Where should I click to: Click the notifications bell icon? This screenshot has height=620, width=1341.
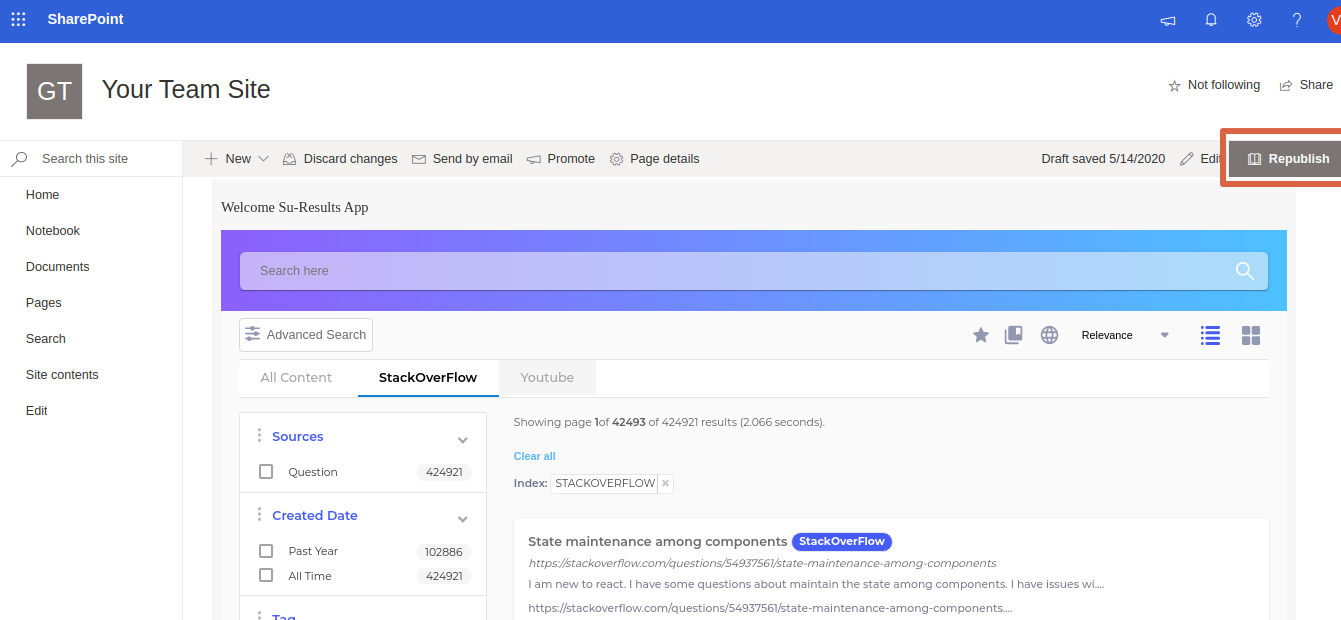point(1211,20)
